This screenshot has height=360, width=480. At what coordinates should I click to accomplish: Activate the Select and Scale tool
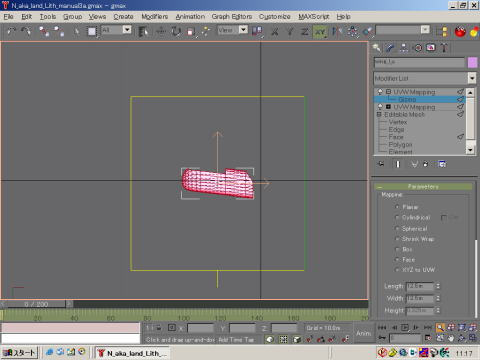point(191,31)
